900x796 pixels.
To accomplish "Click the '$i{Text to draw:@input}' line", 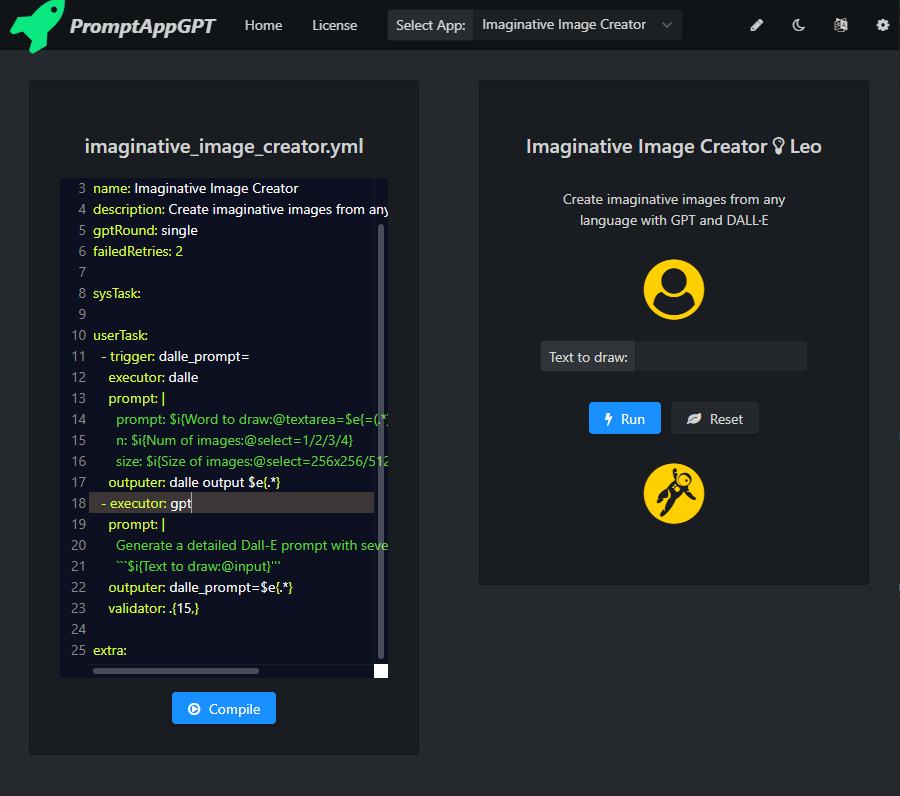I will click(198, 566).
